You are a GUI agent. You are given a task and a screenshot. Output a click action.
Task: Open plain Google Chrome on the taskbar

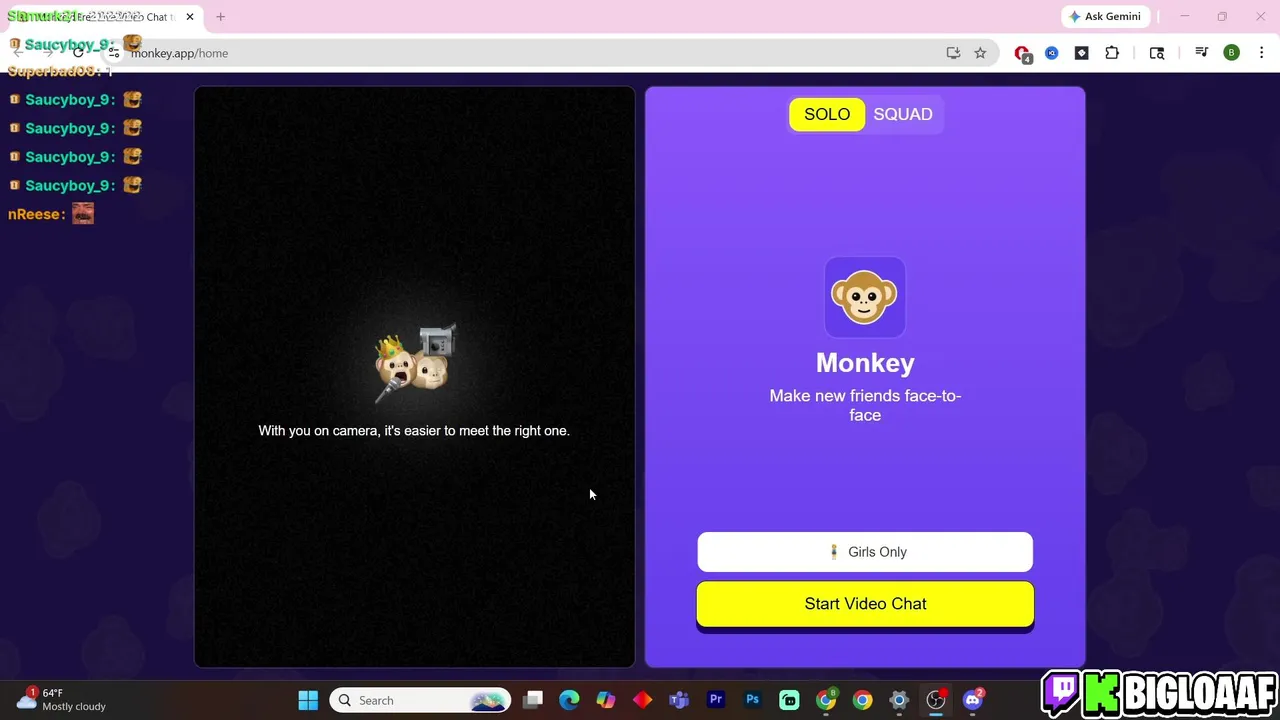coord(862,700)
